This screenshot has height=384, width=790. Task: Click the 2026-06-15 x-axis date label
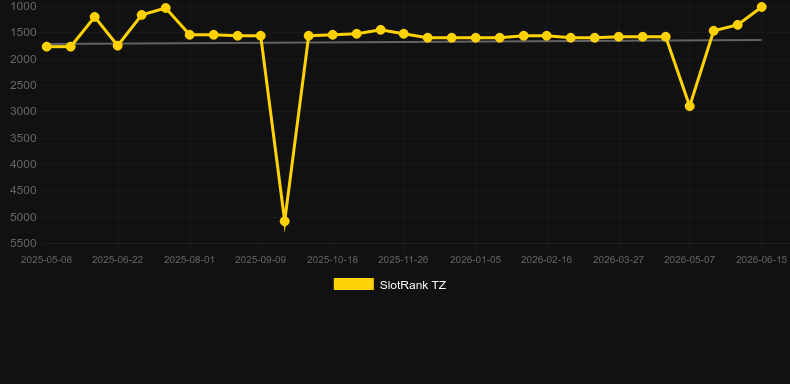[761, 260]
